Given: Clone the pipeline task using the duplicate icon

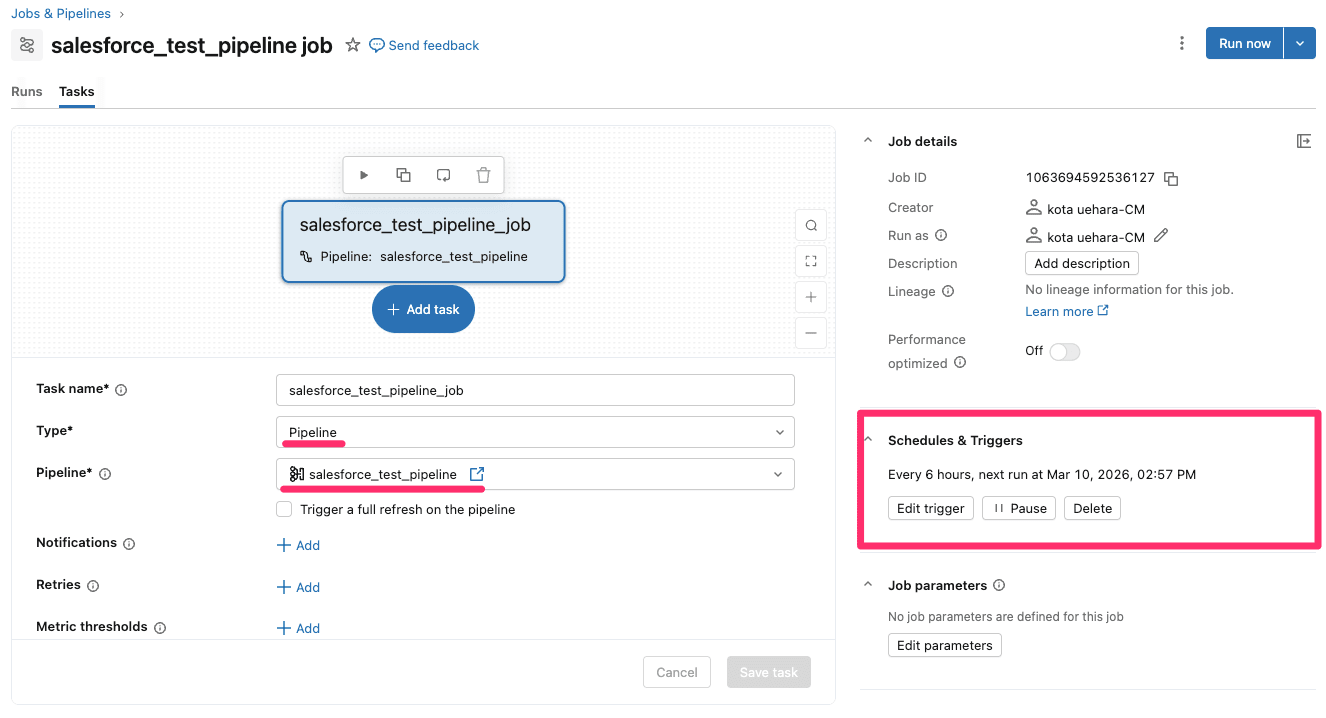Looking at the screenshot, I should (x=404, y=174).
